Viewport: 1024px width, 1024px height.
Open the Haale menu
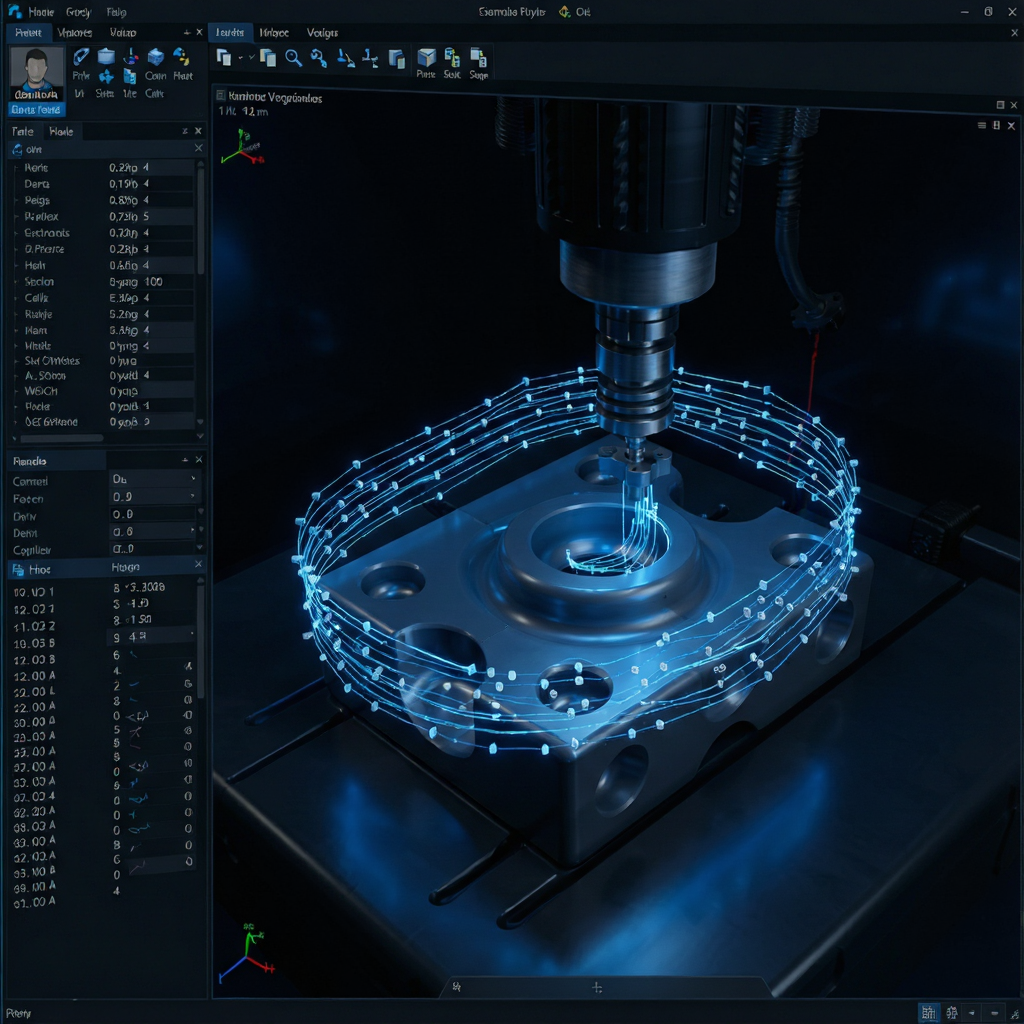point(41,12)
